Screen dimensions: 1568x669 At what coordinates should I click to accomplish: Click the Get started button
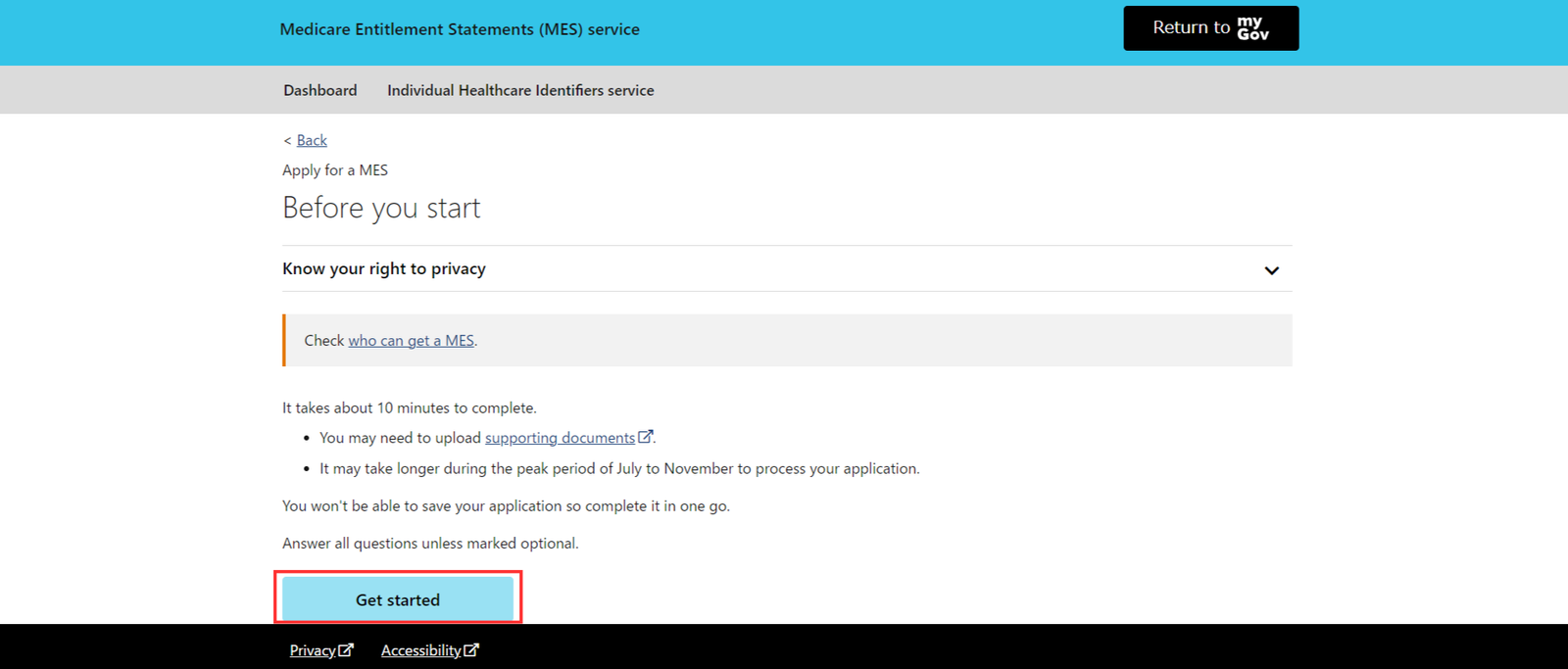tap(398, 599)
